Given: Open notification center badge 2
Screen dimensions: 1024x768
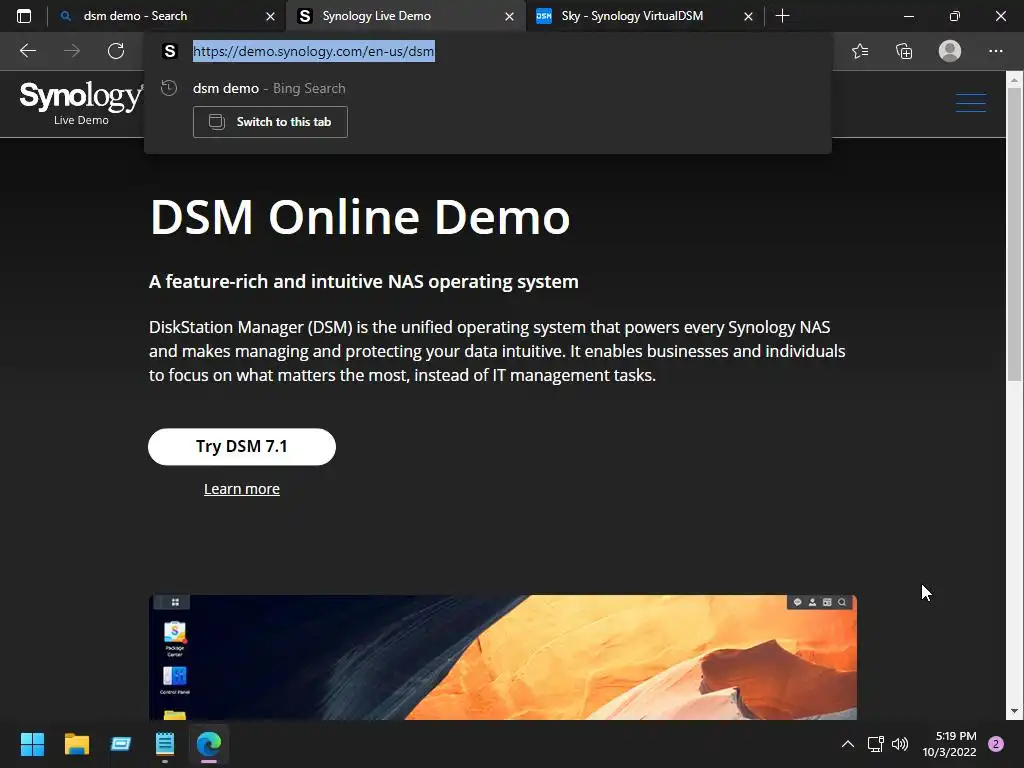Looking at the screenshot, I should (x=996, y=744).
